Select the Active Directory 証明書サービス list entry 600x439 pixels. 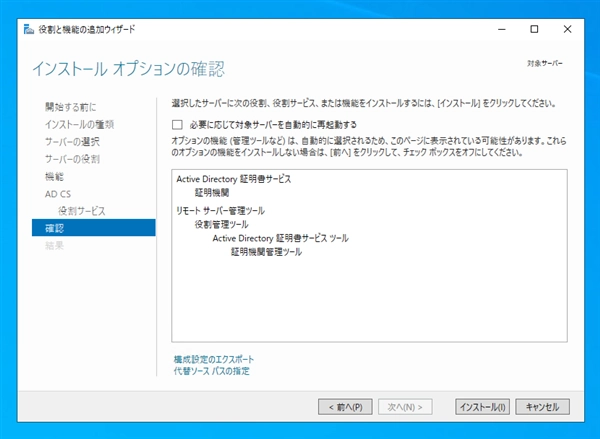[x=234, y=179]
